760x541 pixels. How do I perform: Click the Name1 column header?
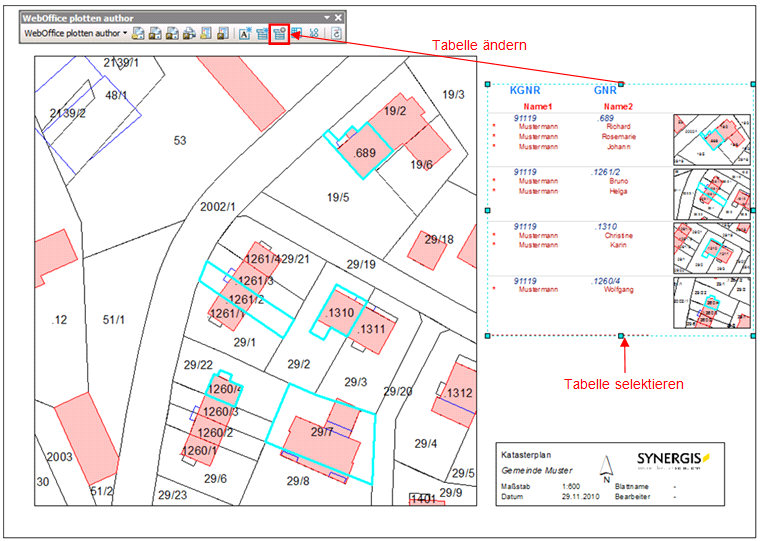(538, 107)
